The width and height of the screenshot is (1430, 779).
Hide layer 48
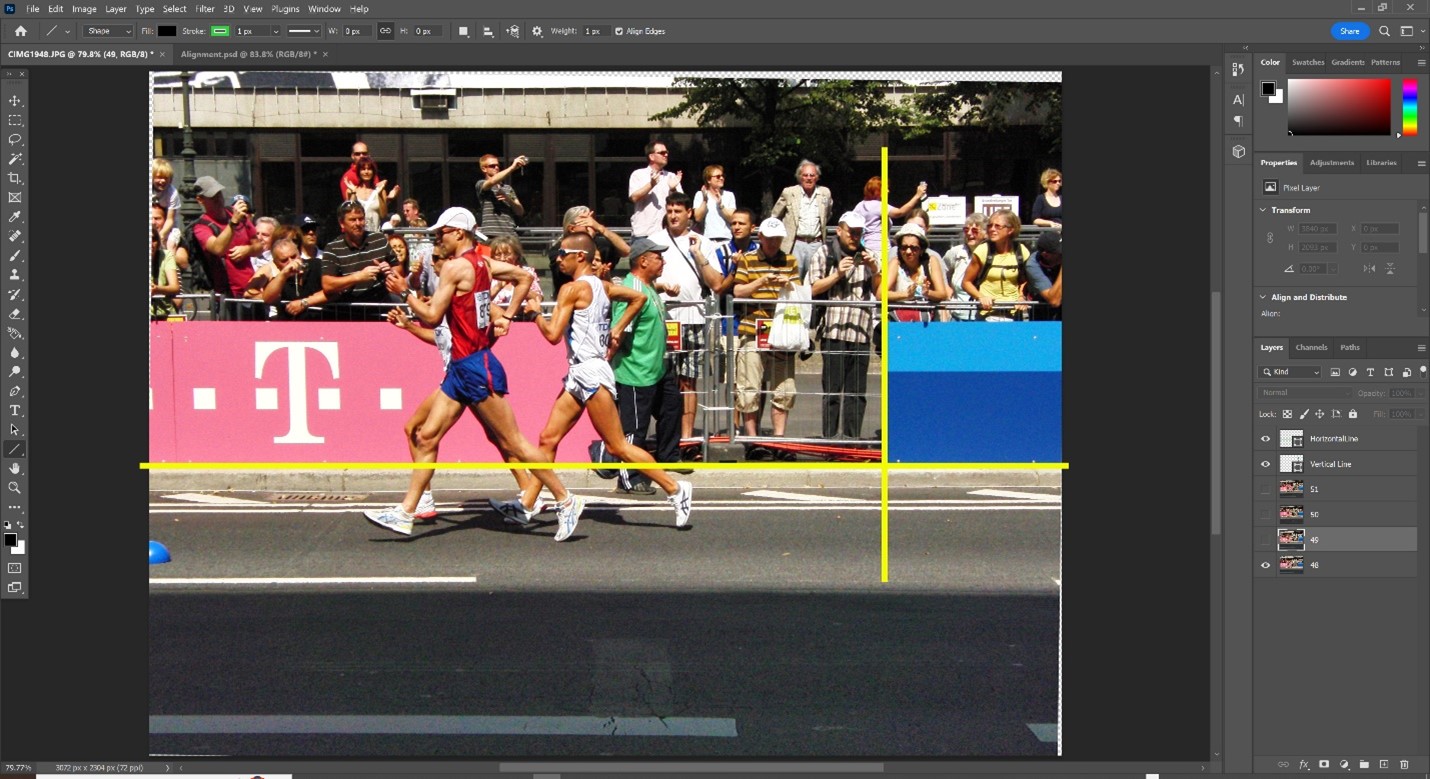click(1265, 565)
